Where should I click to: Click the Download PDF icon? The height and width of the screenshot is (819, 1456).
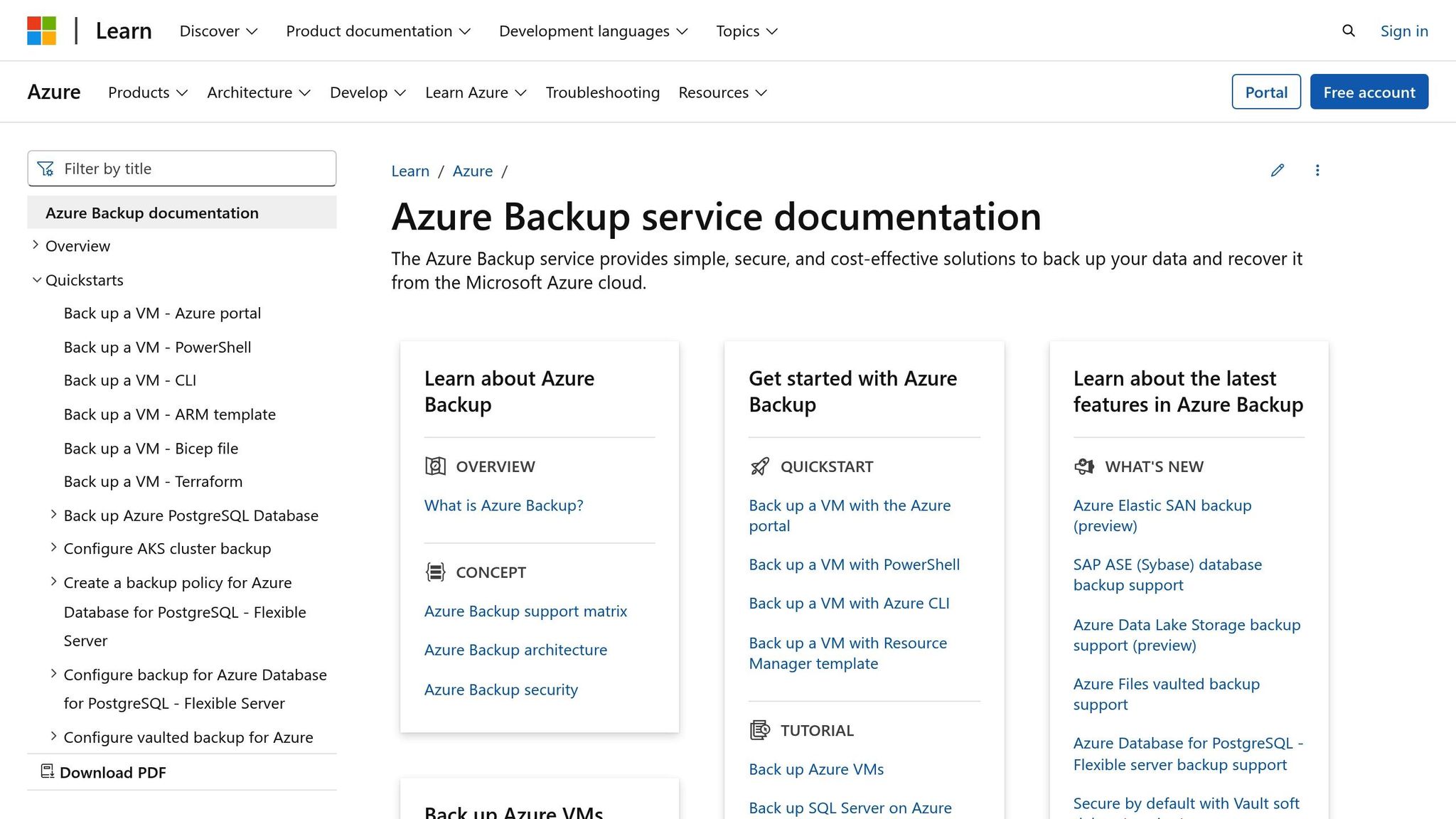48,771
